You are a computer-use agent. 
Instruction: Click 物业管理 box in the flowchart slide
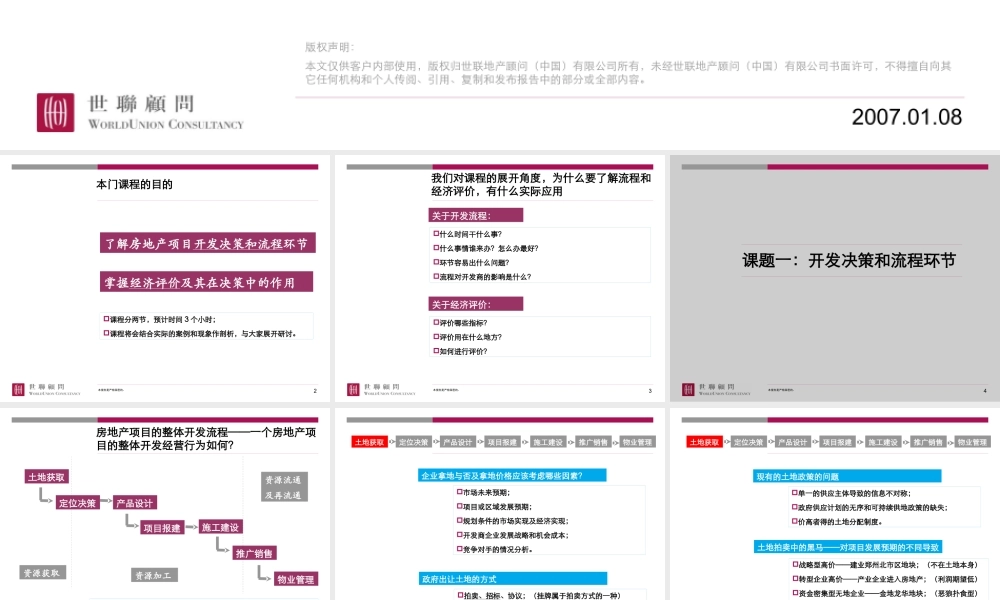point(296,580)
